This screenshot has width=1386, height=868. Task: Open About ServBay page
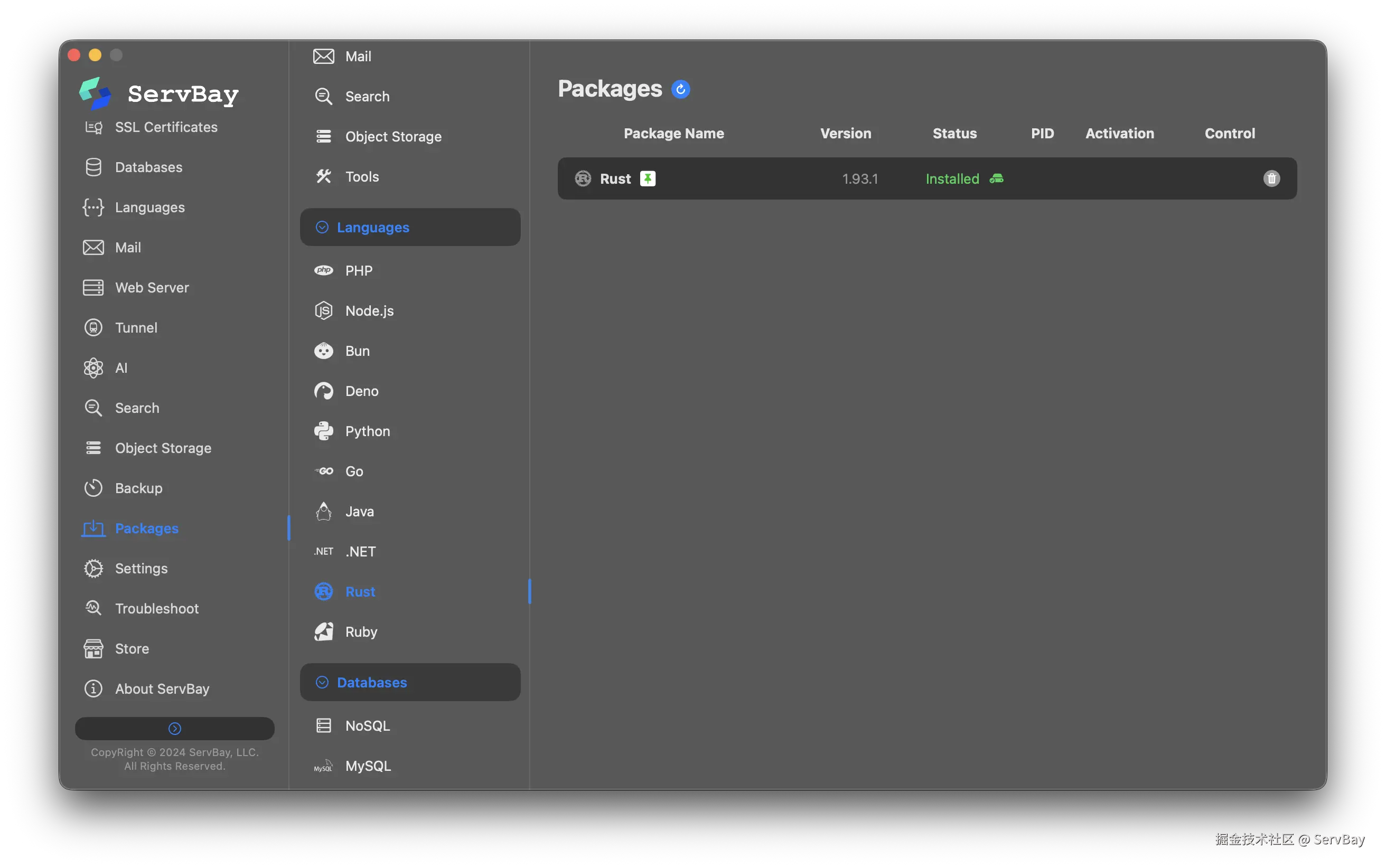162,689
